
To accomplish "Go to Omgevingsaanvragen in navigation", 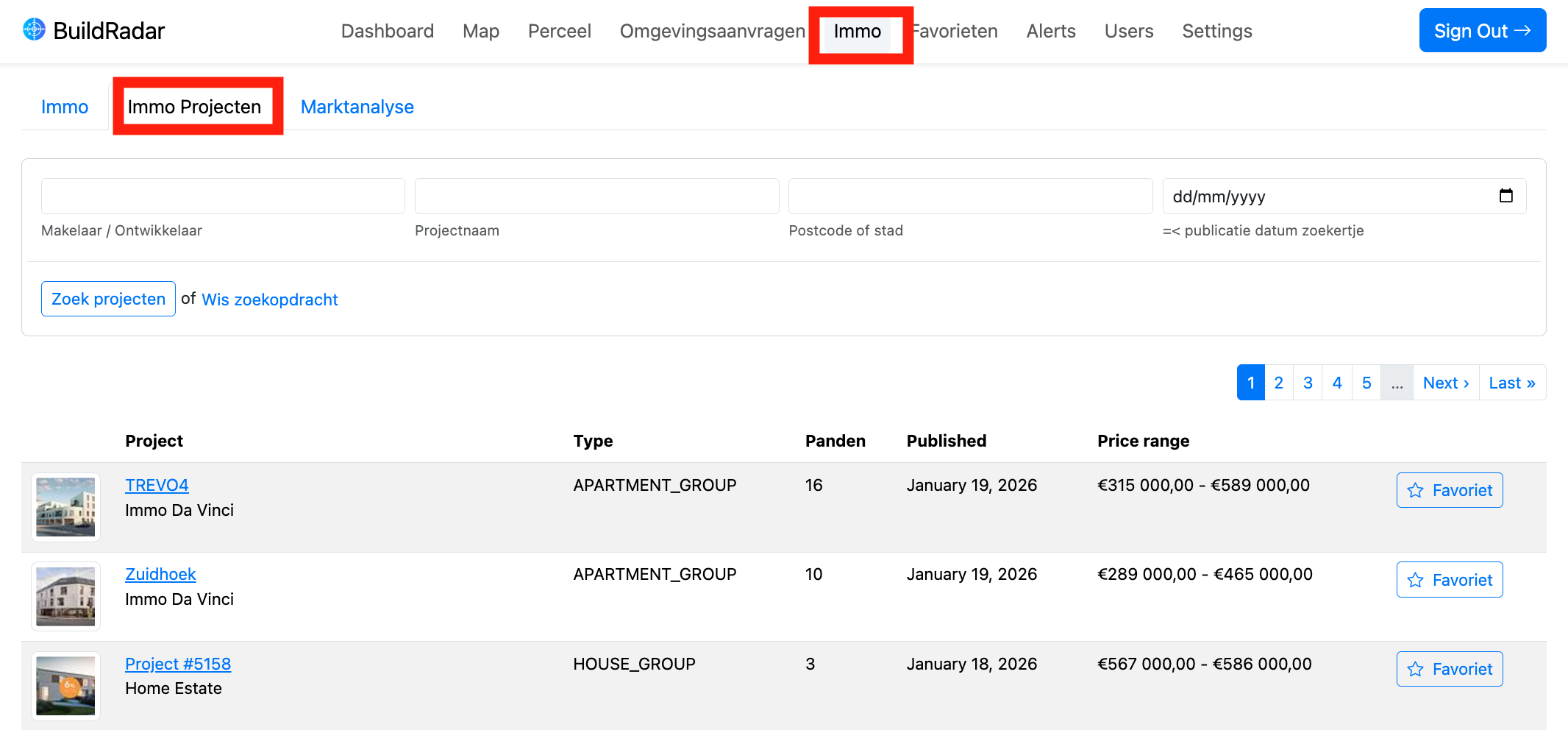I will point(712,31).
